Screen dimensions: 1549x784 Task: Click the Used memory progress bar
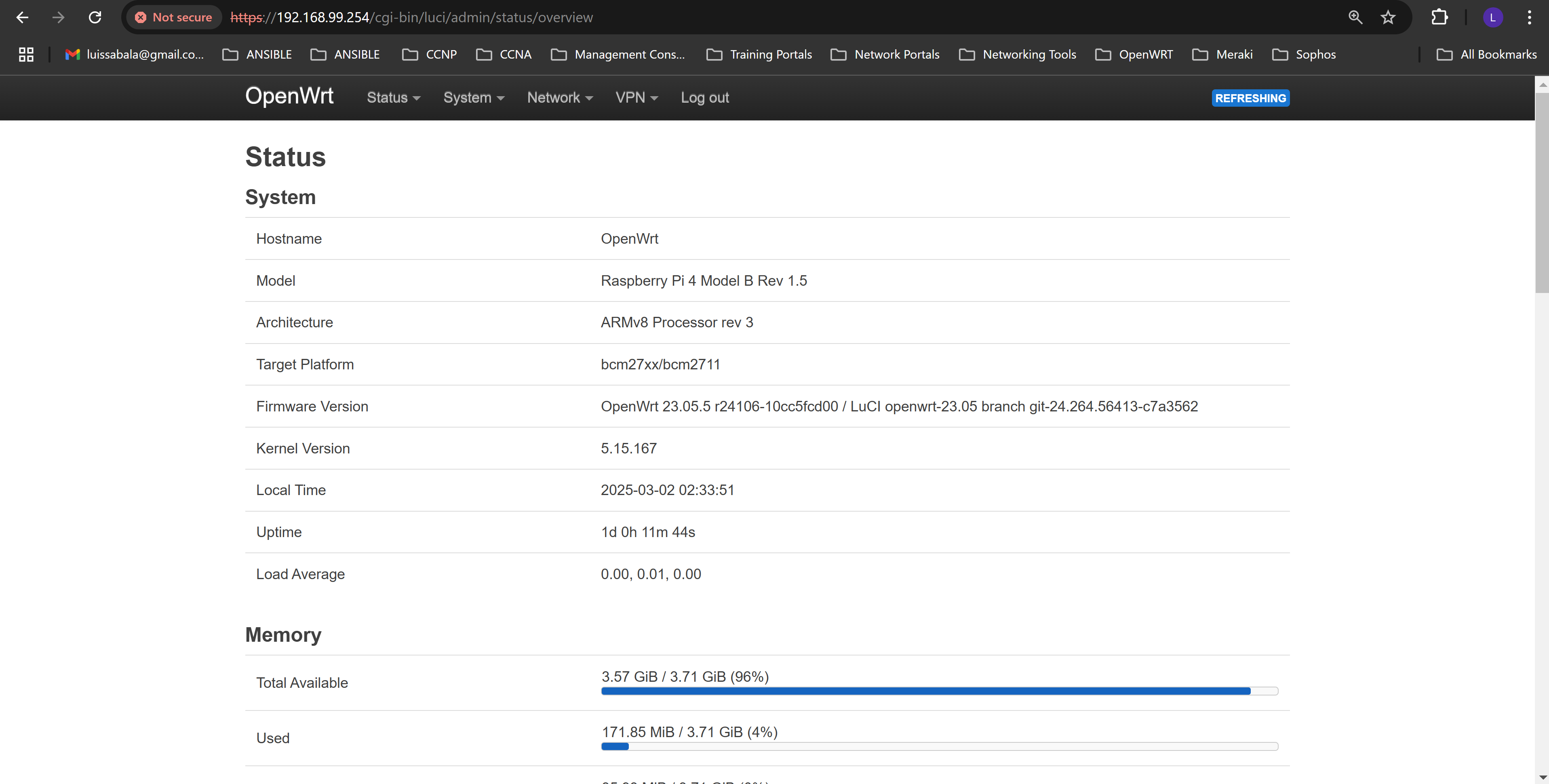coord(939,747)
